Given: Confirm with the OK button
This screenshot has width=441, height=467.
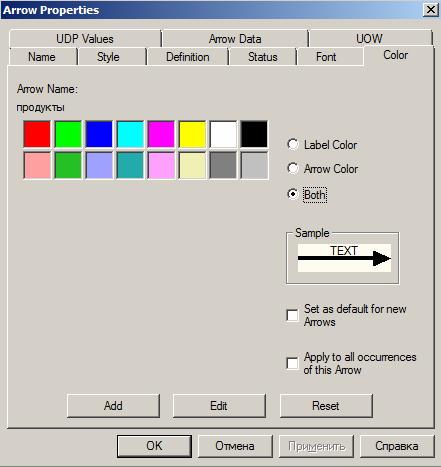Looking at the screenshot, I should [154, 446].
